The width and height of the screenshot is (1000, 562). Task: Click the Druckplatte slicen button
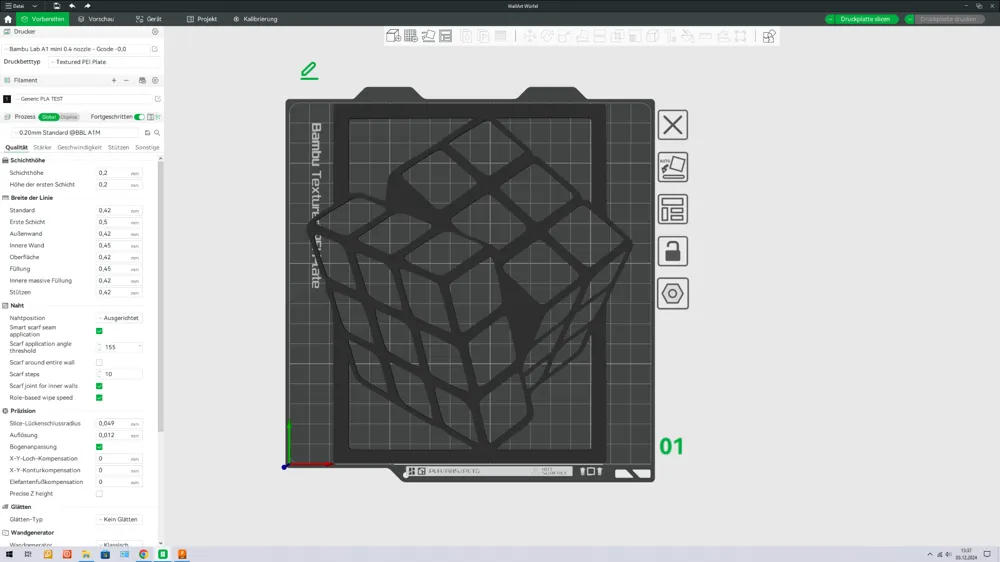(865, 19)
